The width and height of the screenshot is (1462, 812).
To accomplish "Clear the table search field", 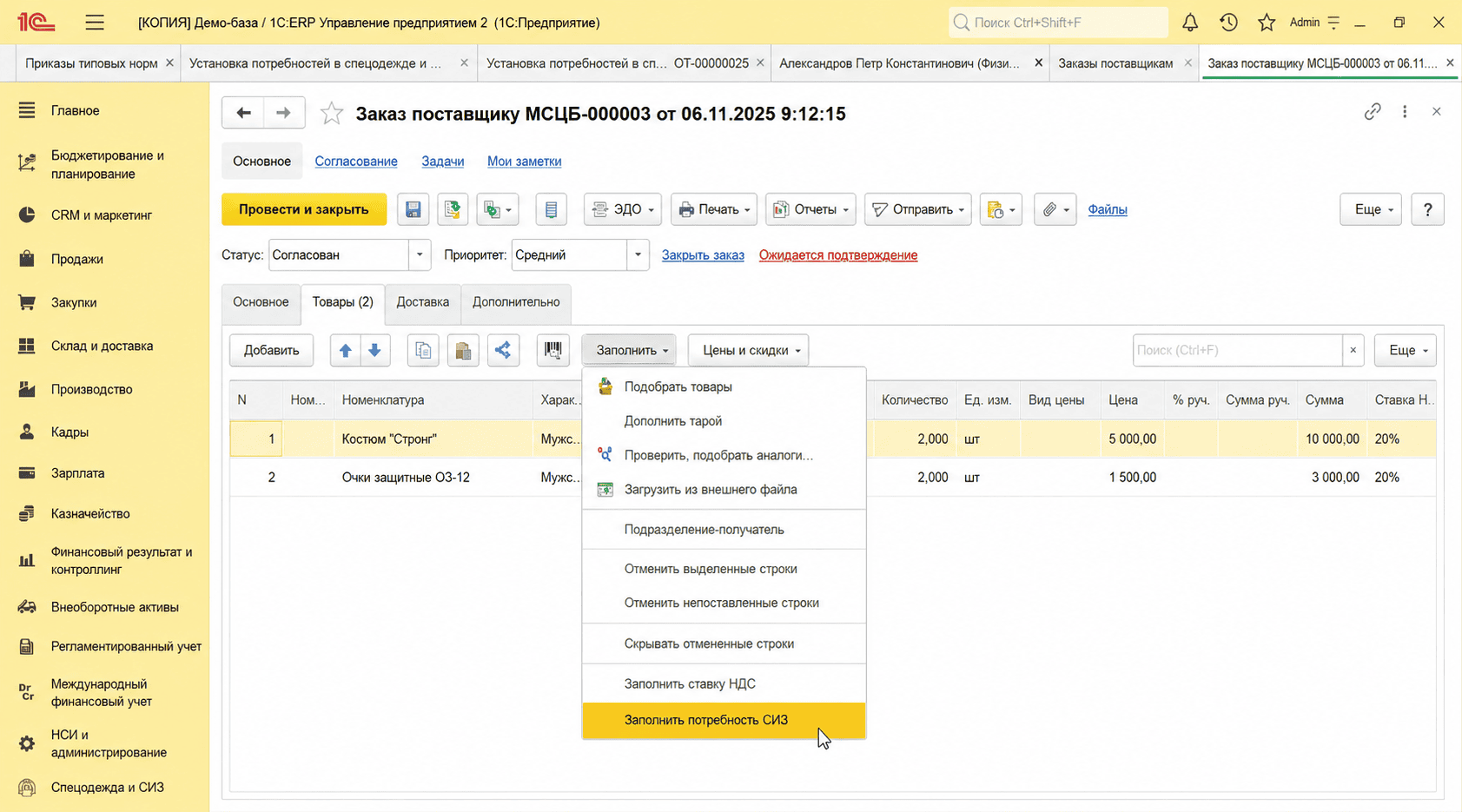I will coord(1353,350).
